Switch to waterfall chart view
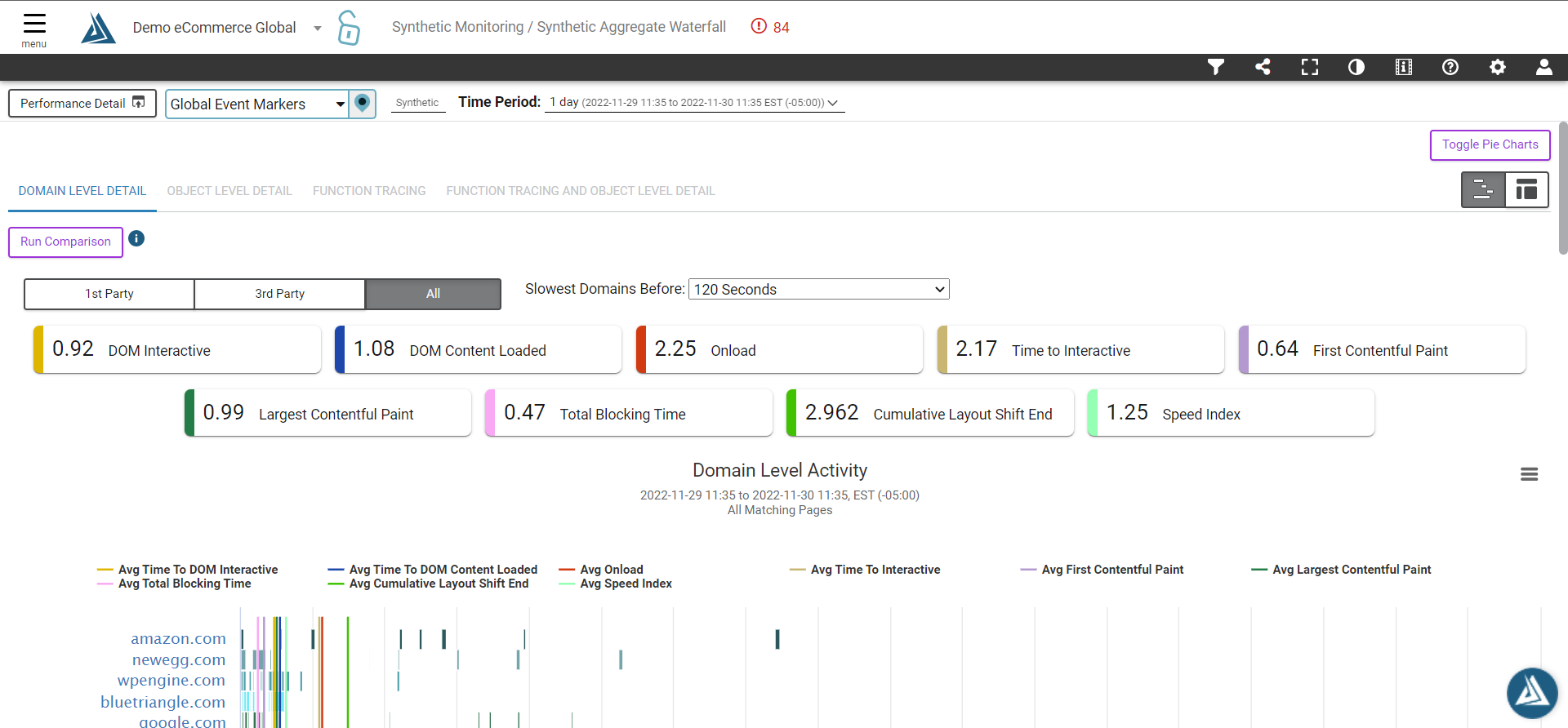This screenshot has width=1568, height=728. click(1483, 190)
